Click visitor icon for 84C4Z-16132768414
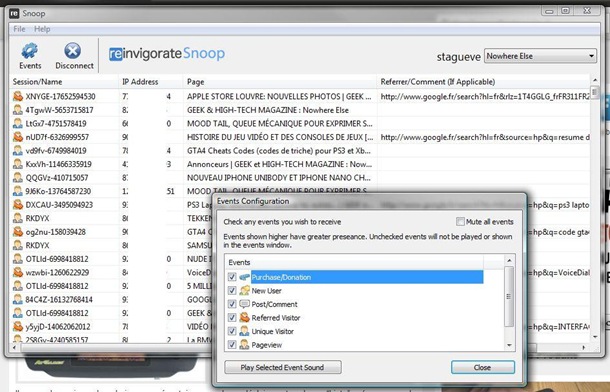 pyautogui.click(x=18, y=299)
